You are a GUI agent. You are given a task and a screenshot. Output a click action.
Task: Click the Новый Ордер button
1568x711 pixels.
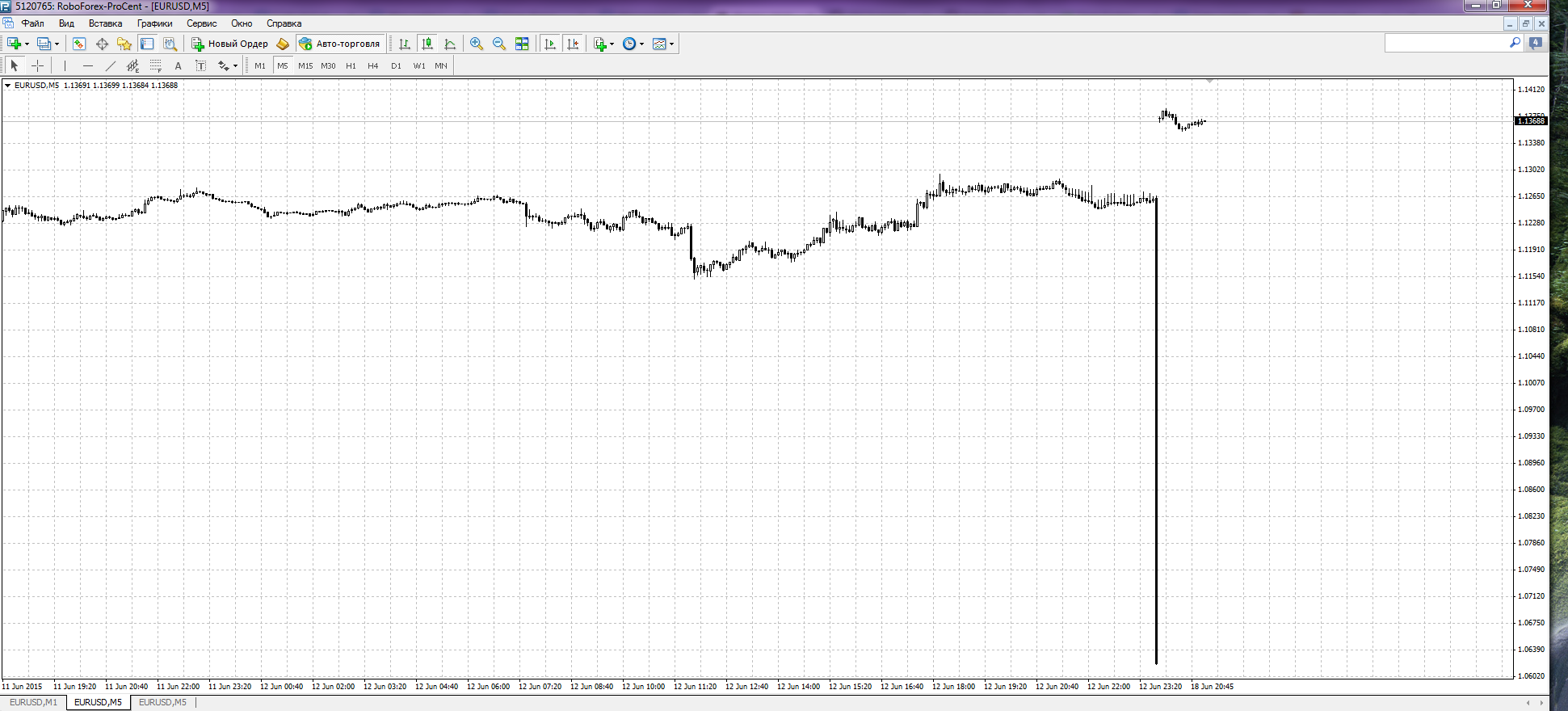point(229,44)
